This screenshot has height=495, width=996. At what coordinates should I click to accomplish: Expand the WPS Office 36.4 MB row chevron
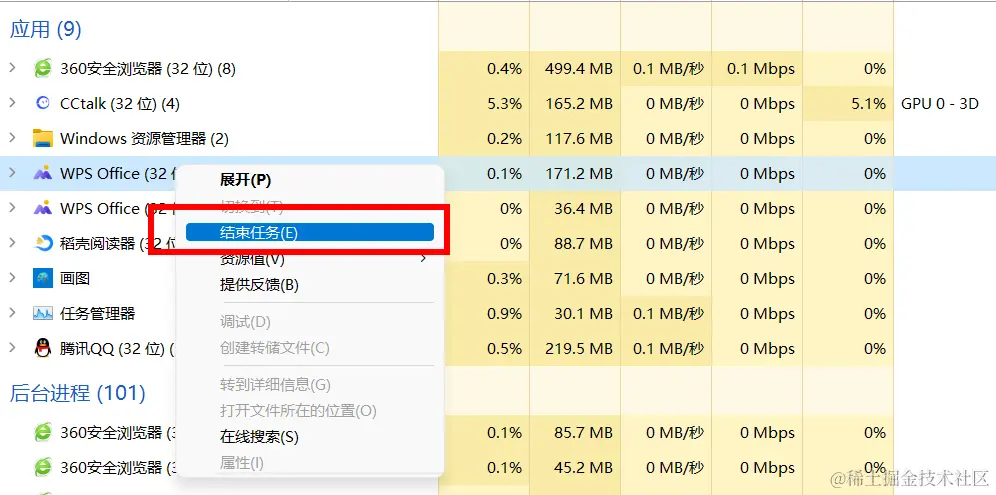click(12, 208)
